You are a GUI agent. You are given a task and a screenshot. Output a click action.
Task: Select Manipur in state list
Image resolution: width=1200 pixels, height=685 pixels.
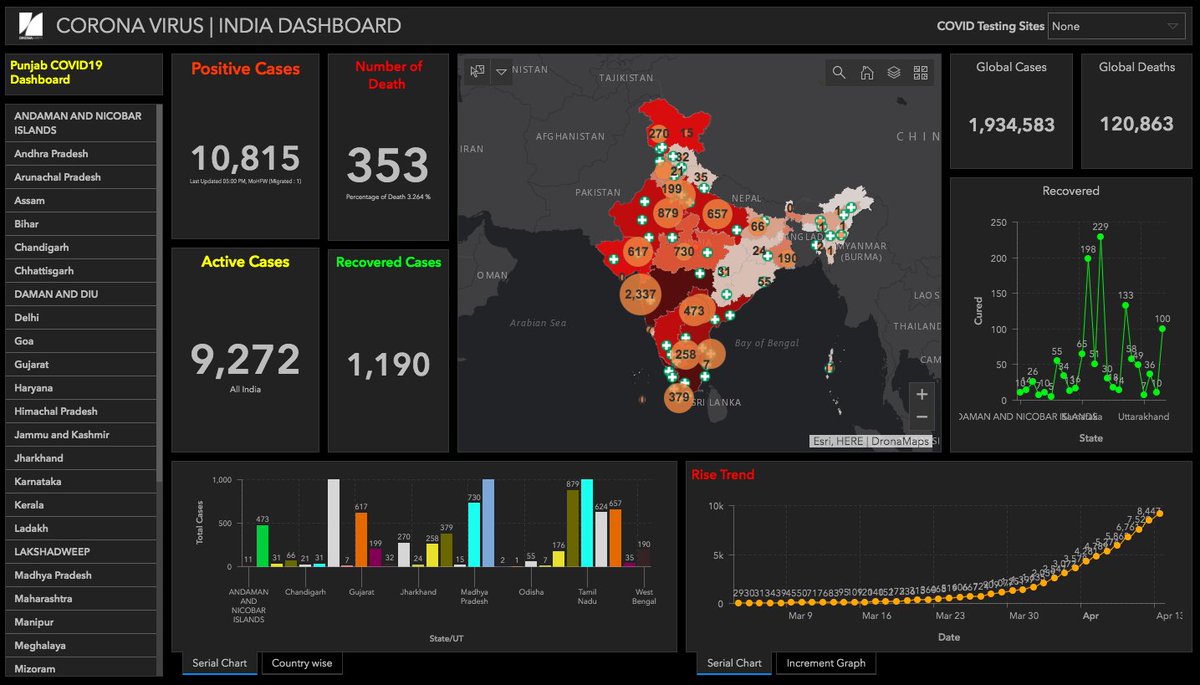80,622
